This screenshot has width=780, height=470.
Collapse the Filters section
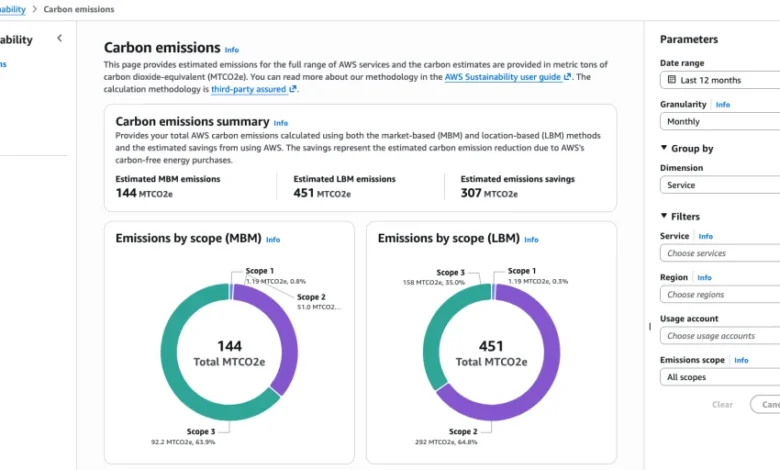tap(664, 216)
